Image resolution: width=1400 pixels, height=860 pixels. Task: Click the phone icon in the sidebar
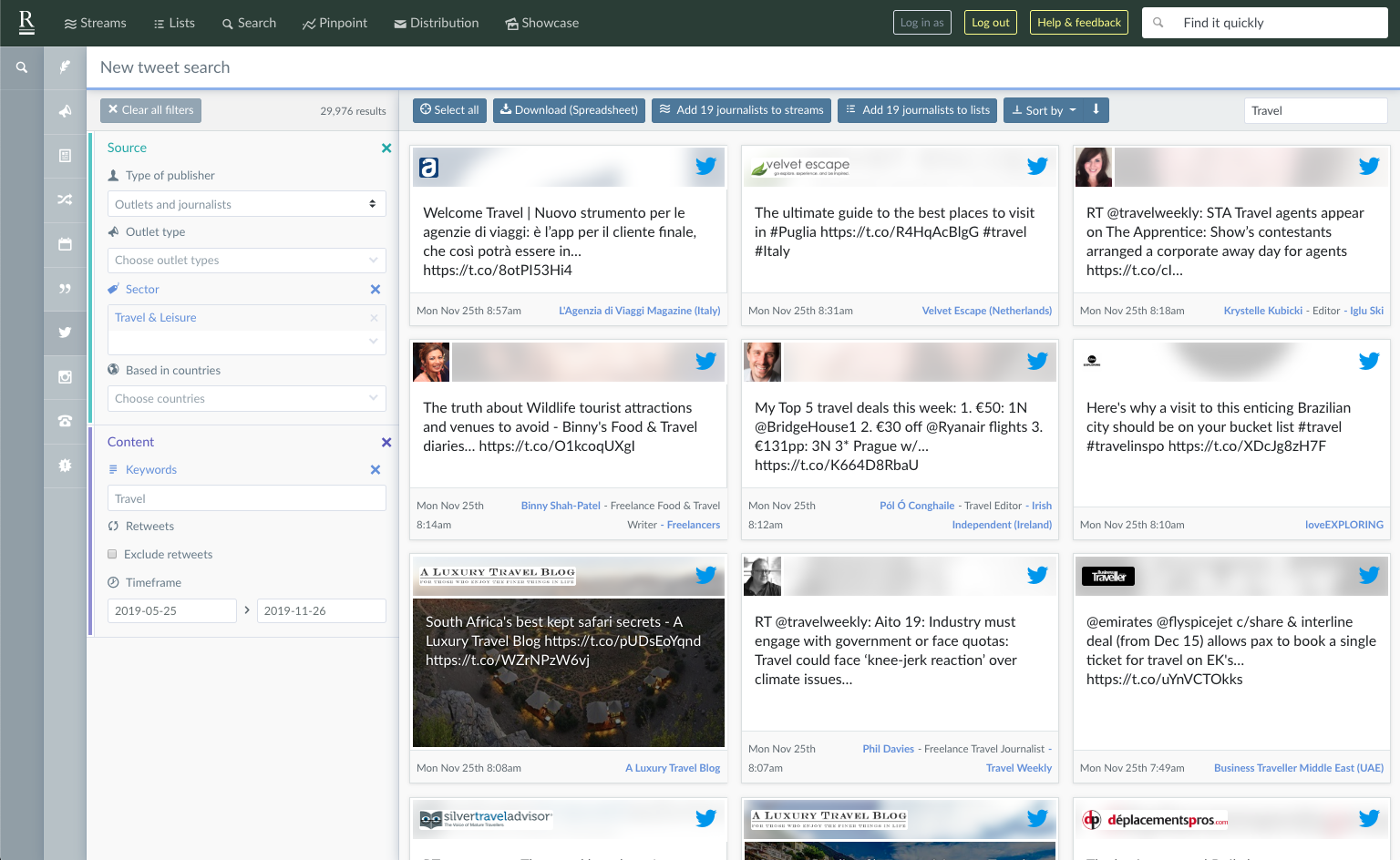pyautogui.click(x=65, y=421)
